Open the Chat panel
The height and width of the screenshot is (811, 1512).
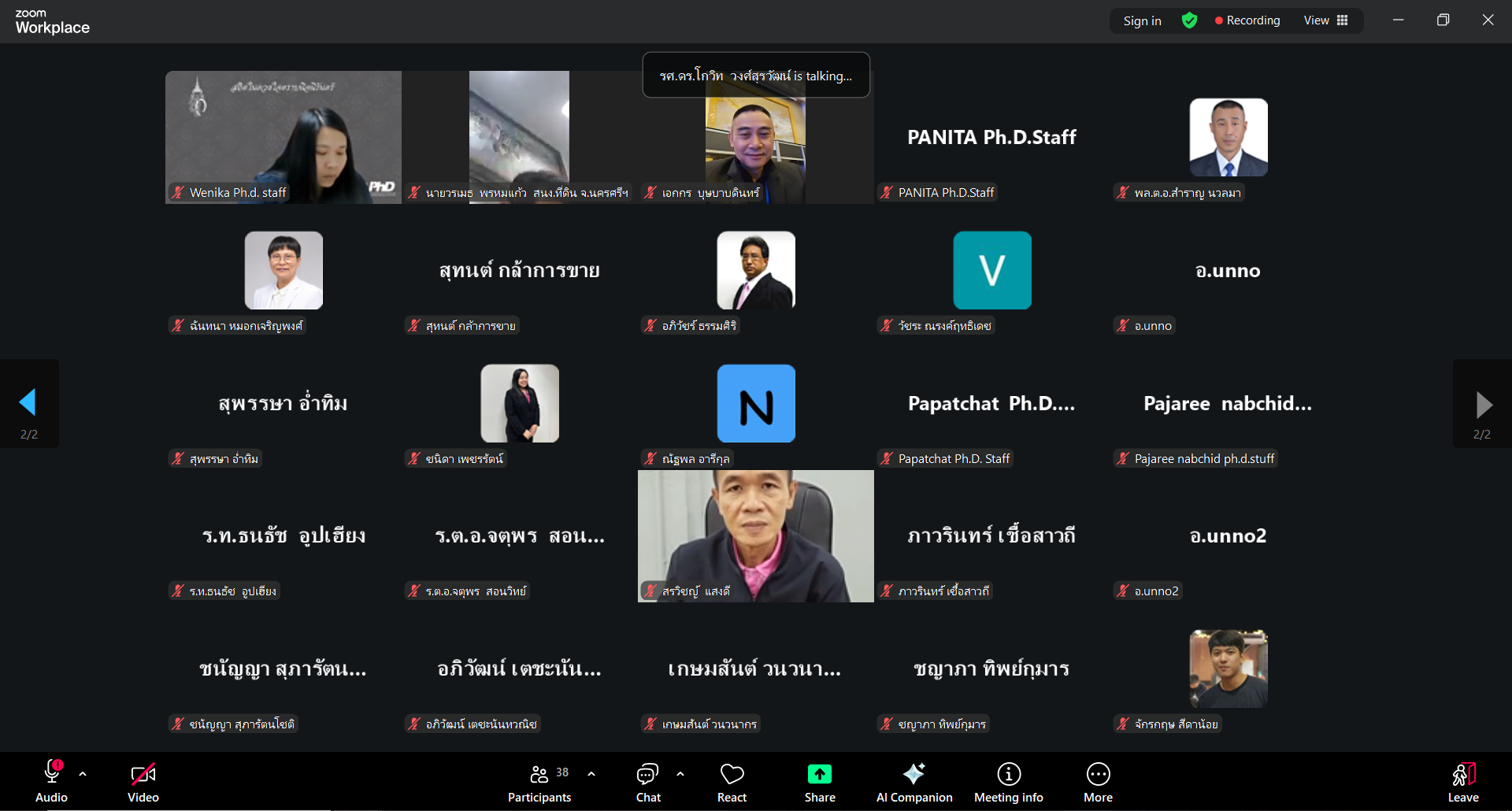[x=647, y=783]
